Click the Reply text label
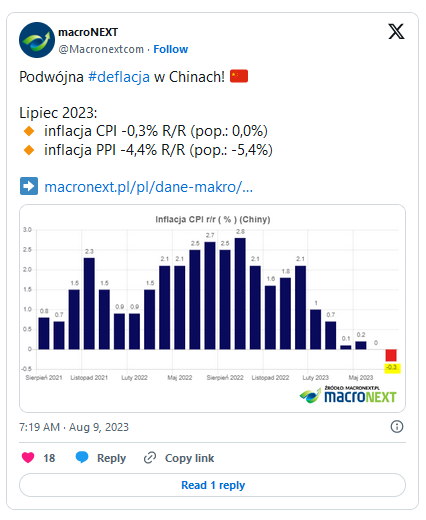 click(x=111, y=458)
